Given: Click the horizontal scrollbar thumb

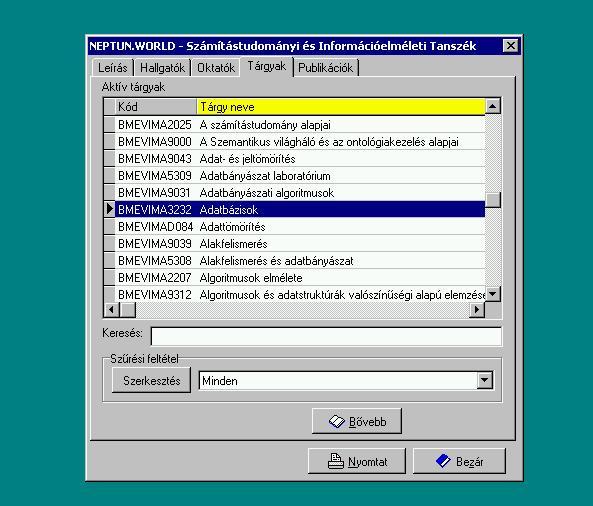Looking at the screenshot, I should click(127, 310).
